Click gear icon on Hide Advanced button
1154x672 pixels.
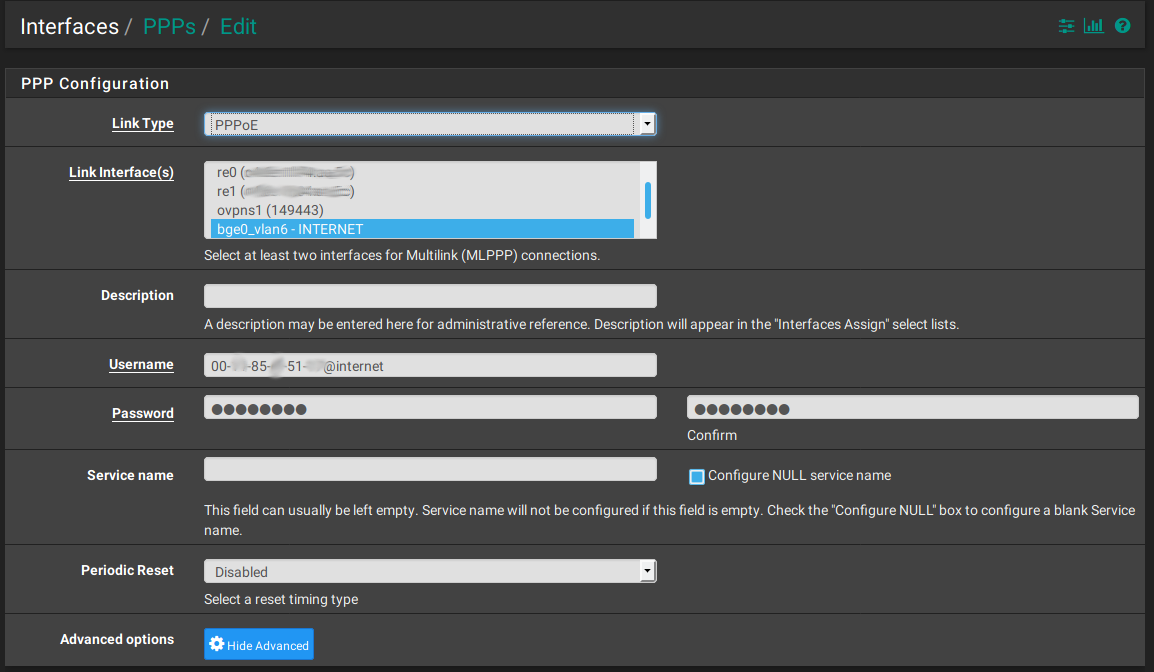point(217,645)
